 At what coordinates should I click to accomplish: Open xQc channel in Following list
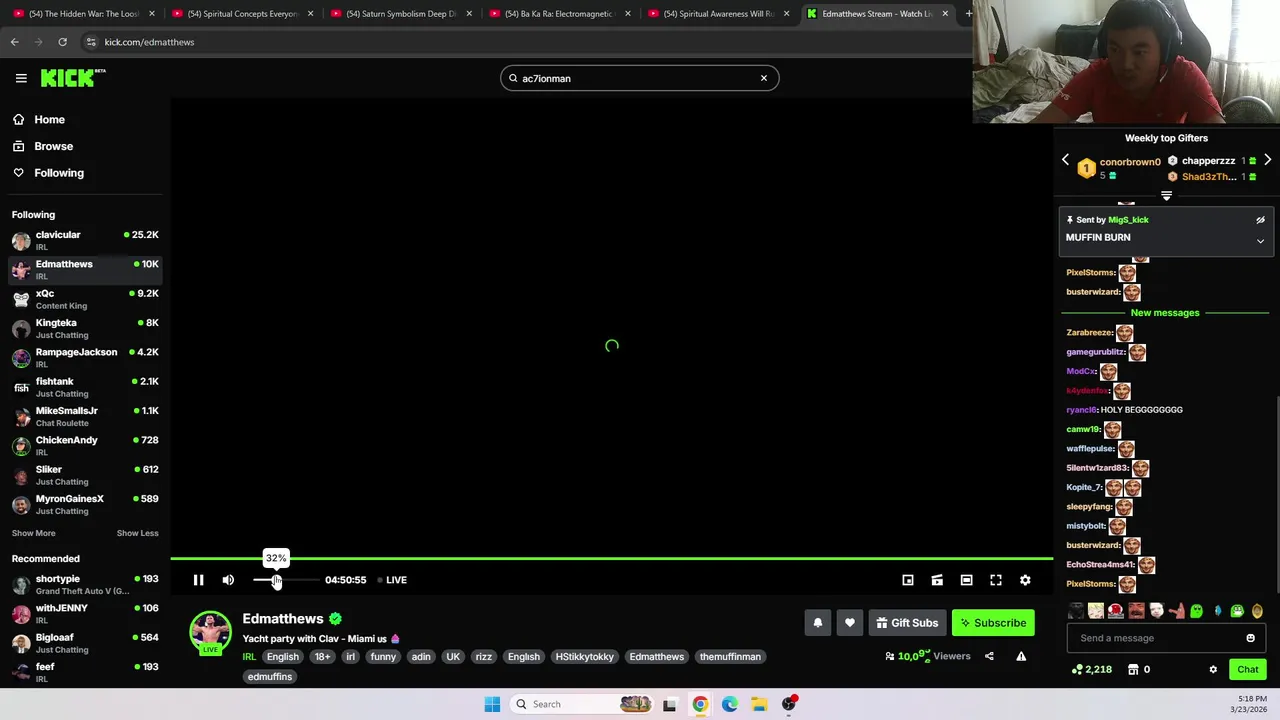[85, 299]
